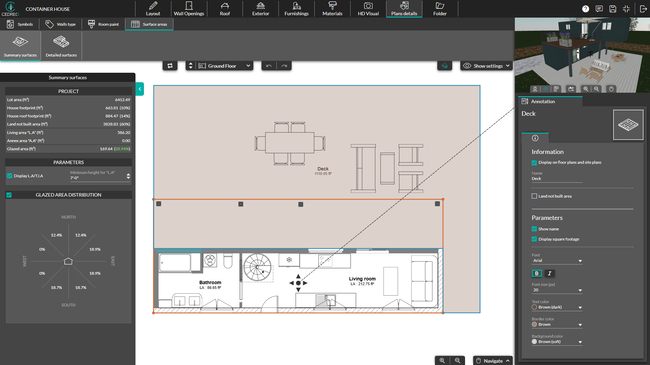650x365 pixels.
Task: Select the Walls type sub-tab
Action: [61, 24]
